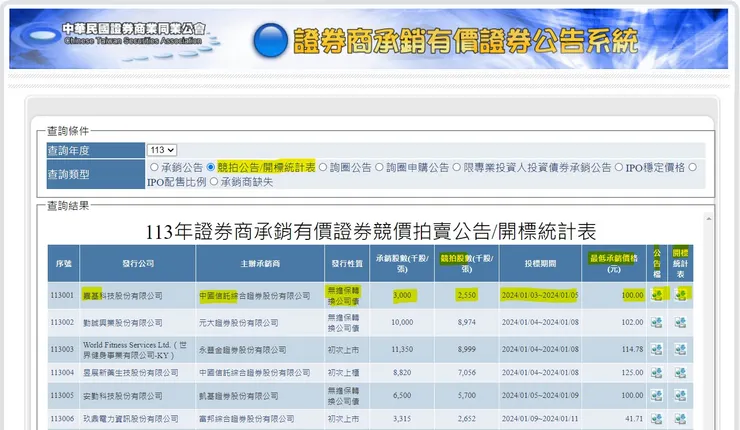Click underwriting shares value 11,350
This screenshot has height=430, width=740.
click(x=402, y=350)
